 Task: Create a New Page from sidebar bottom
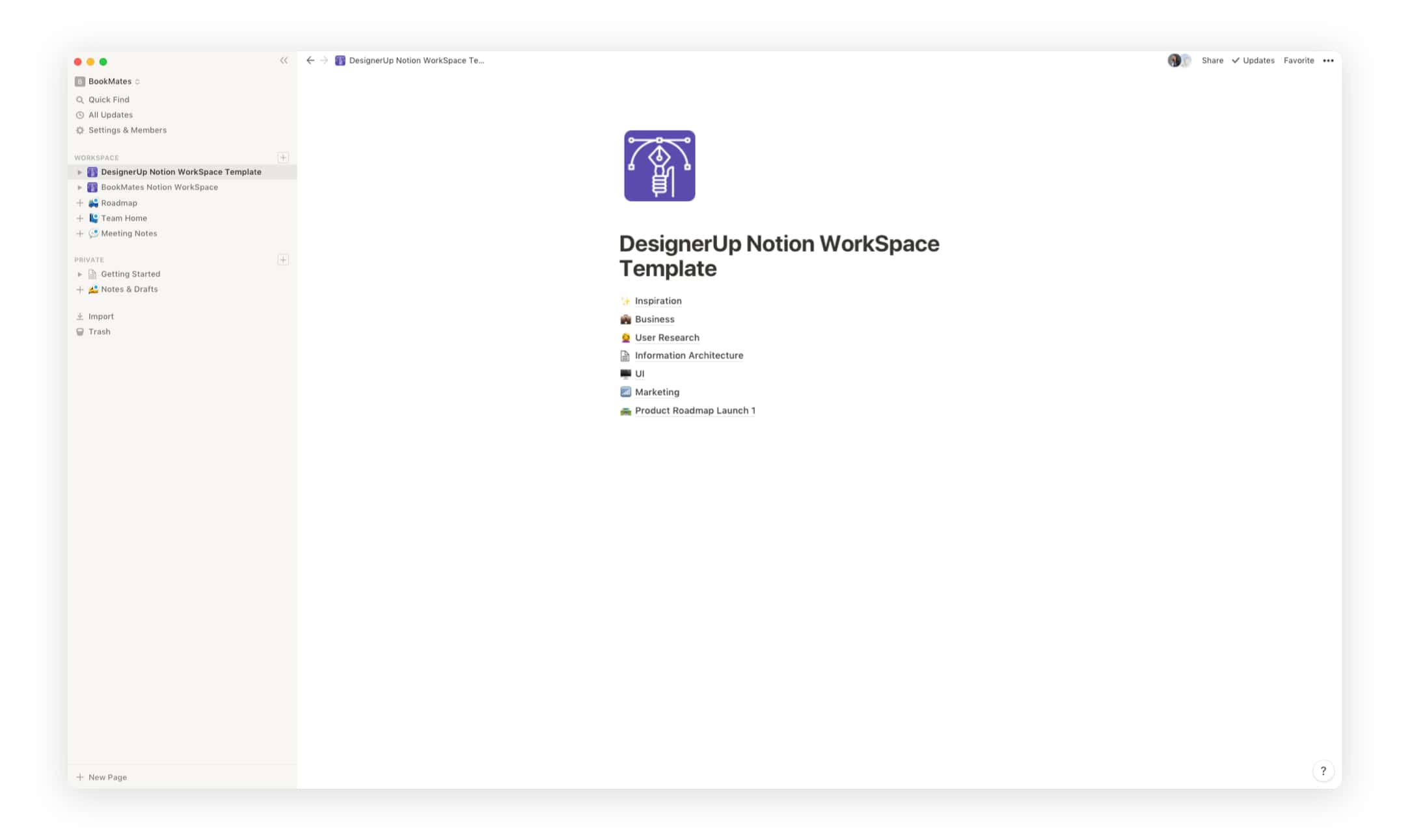coord(102,778)
